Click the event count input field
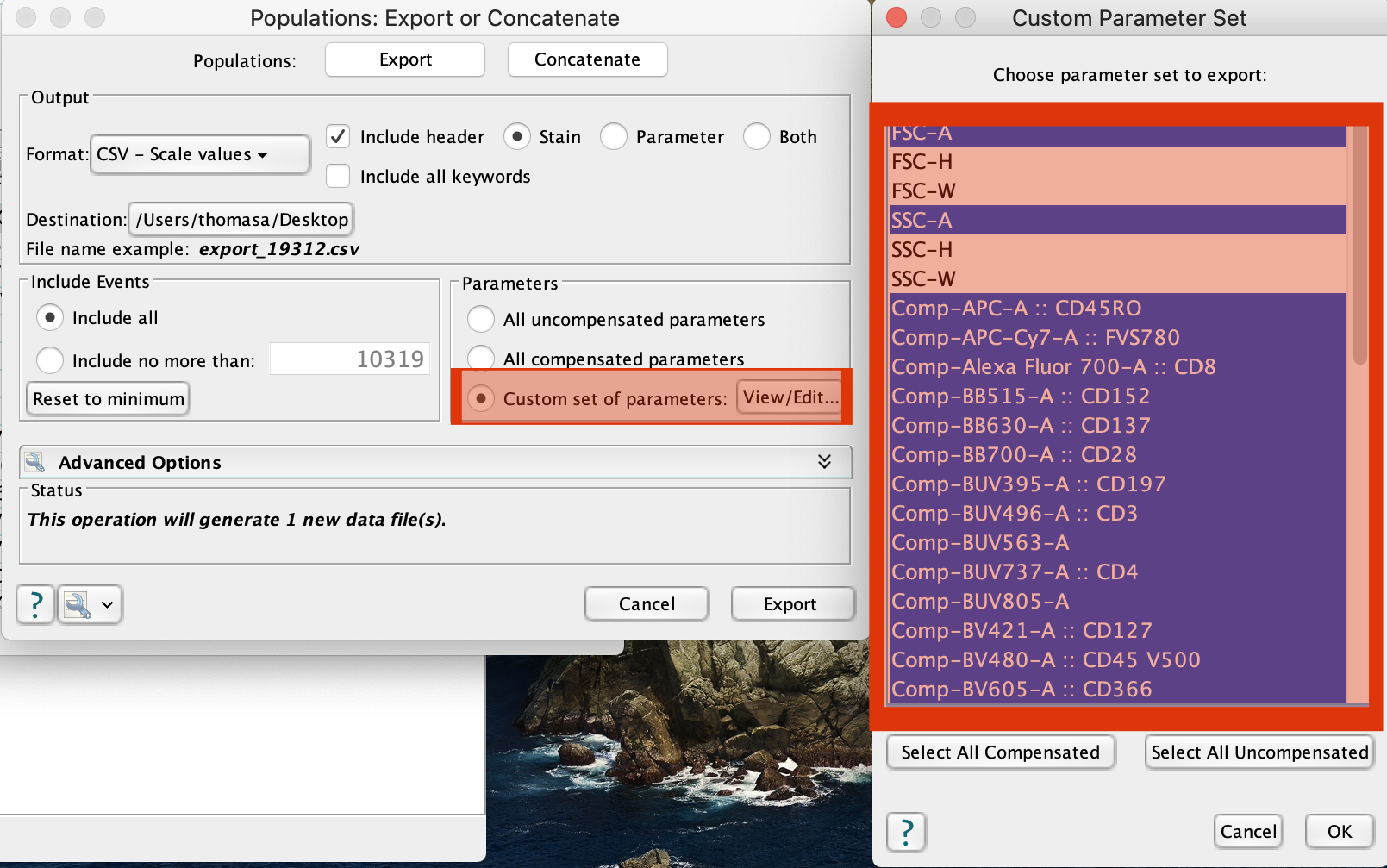Screen dimensions: 1387x868 pos(350,359)
